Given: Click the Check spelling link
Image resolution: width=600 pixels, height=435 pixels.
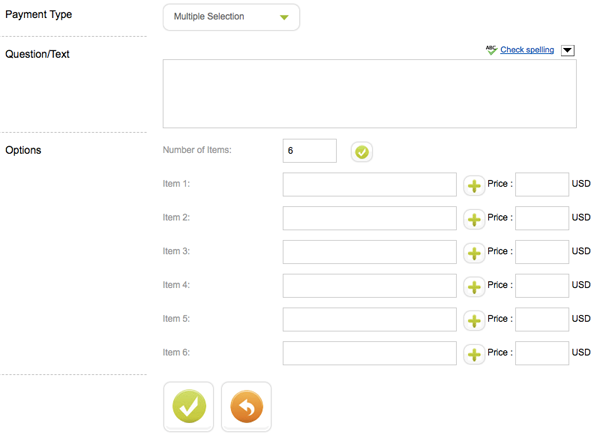Looking at the screenshot, I should [x=527, y=50].
